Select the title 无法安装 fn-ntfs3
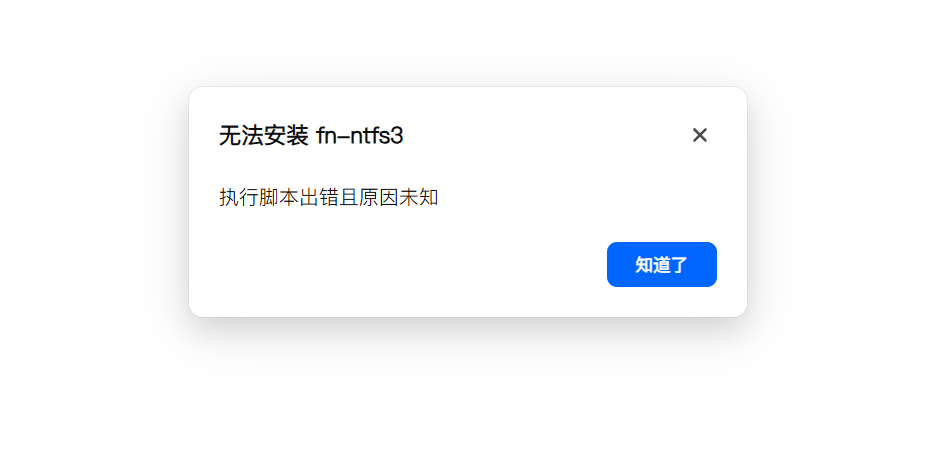Image resolution: width=936 pixels, height=455 pixels. 311,136
